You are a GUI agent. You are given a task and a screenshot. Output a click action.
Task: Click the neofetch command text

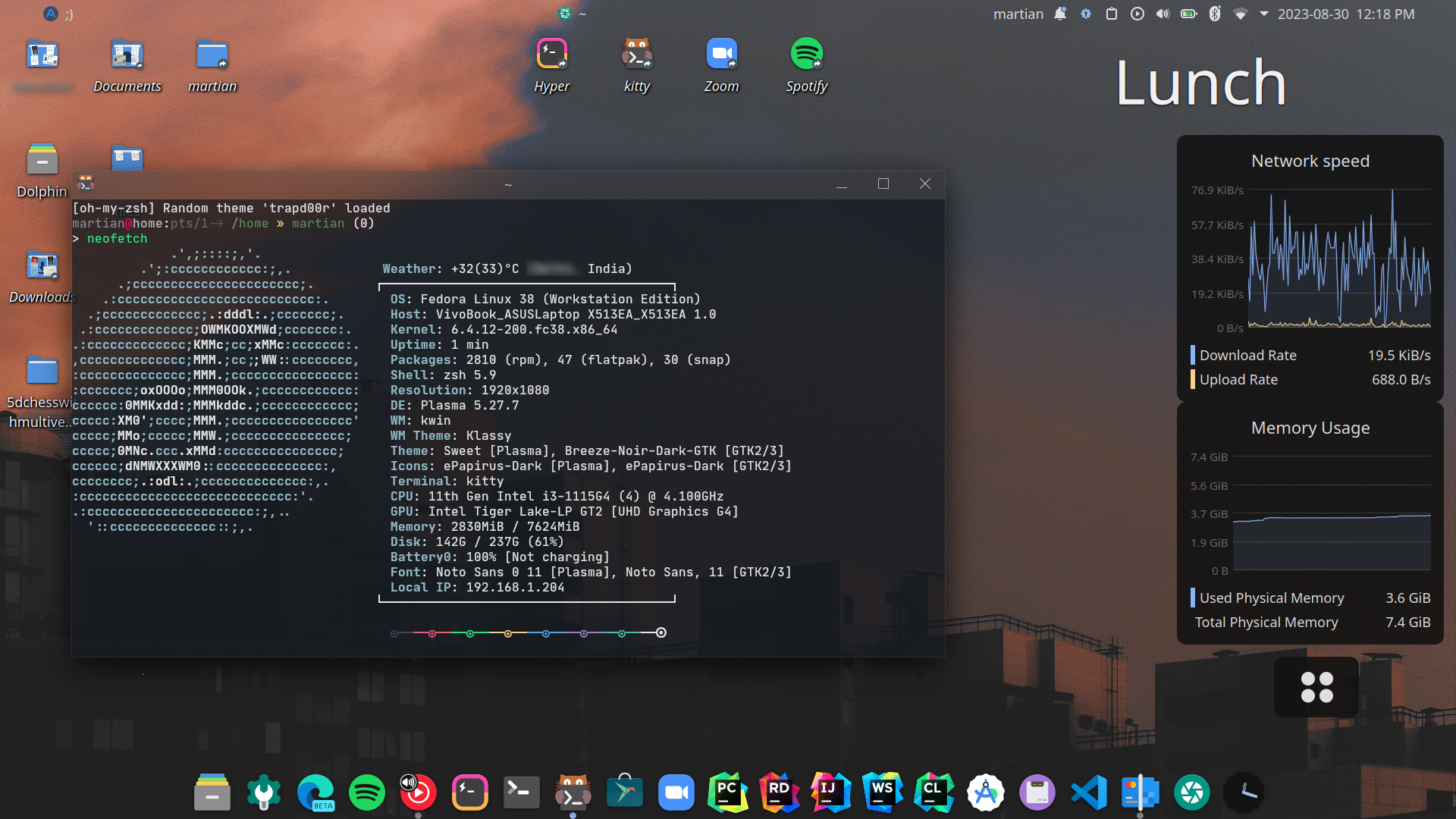click(x=117, y=238)
